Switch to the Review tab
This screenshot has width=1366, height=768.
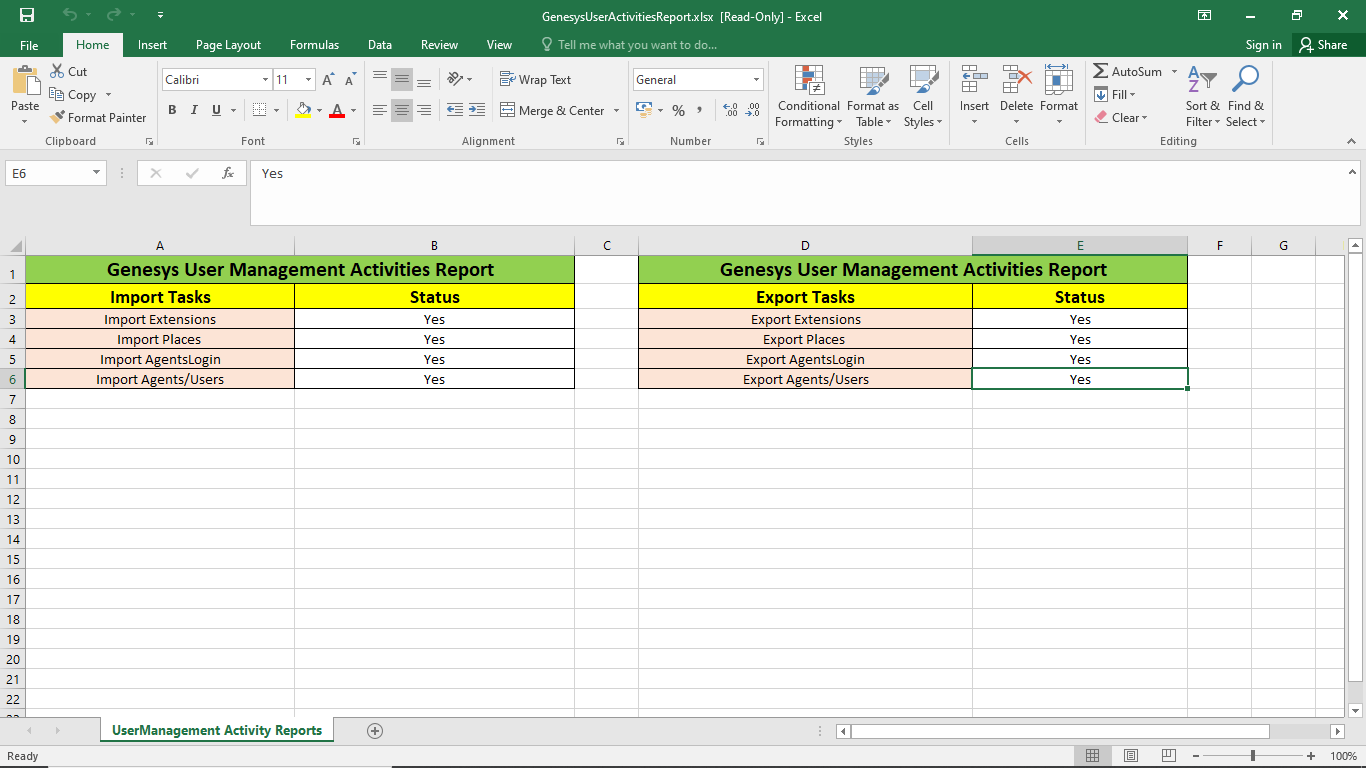tap(439, 45)
